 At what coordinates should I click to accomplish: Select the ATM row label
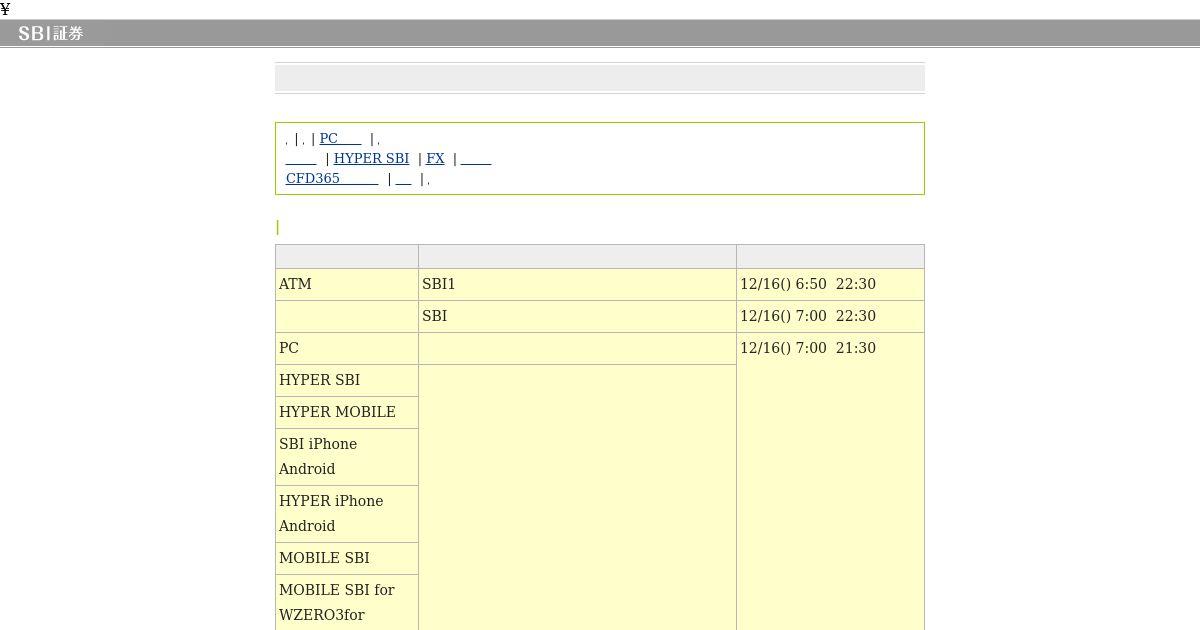[347, 284]
